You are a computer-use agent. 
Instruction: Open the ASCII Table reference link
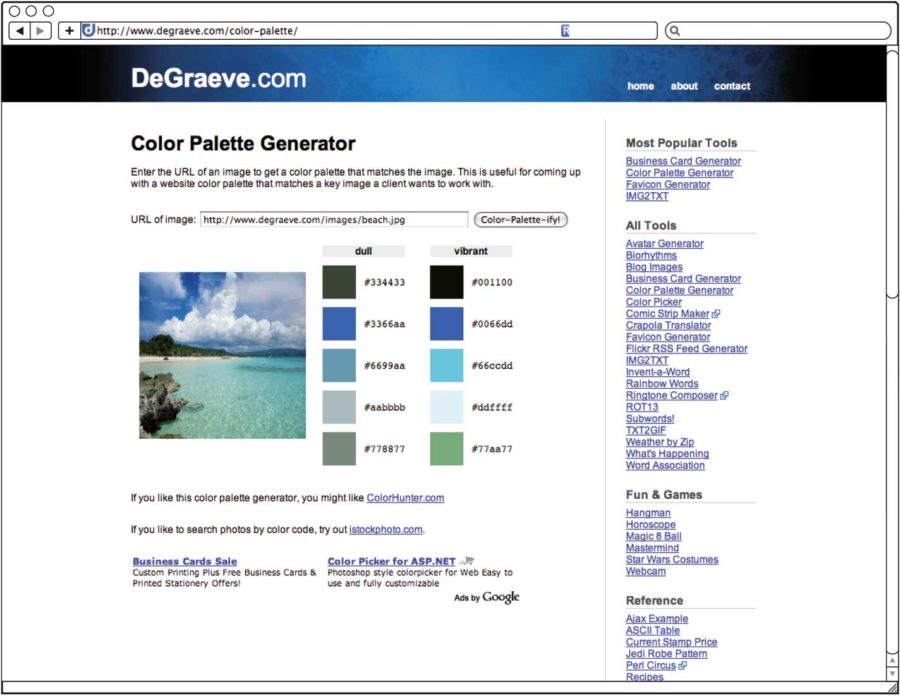(653, 630)
